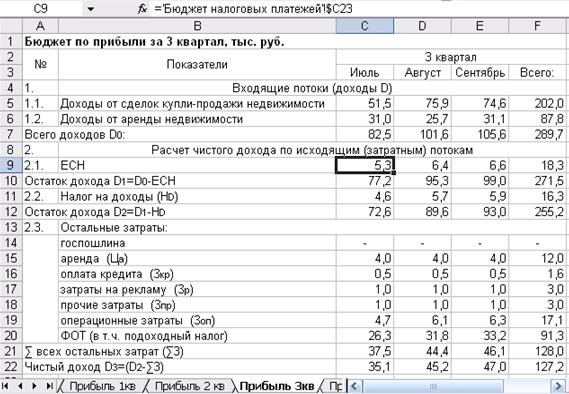The height and width of the screenshot is (394, 569).
Task: Click the horizontal scrollbar thumb
Action: click(x=433, y=386)
